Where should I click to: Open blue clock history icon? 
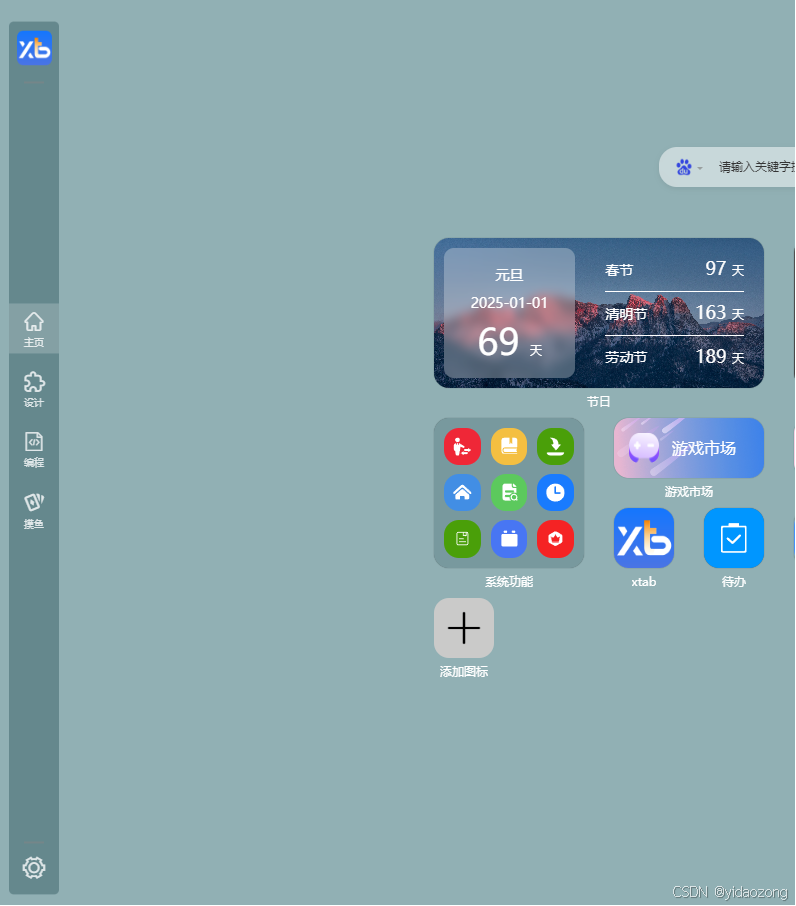(555, 492)
